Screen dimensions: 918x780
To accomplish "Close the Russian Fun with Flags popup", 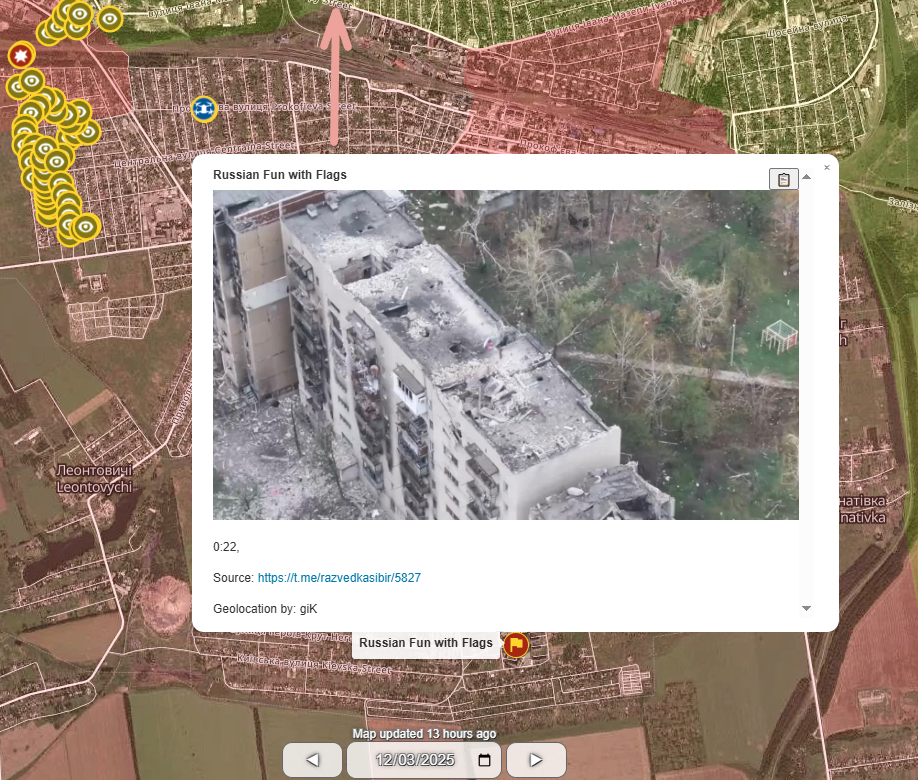I will (827, 167).
